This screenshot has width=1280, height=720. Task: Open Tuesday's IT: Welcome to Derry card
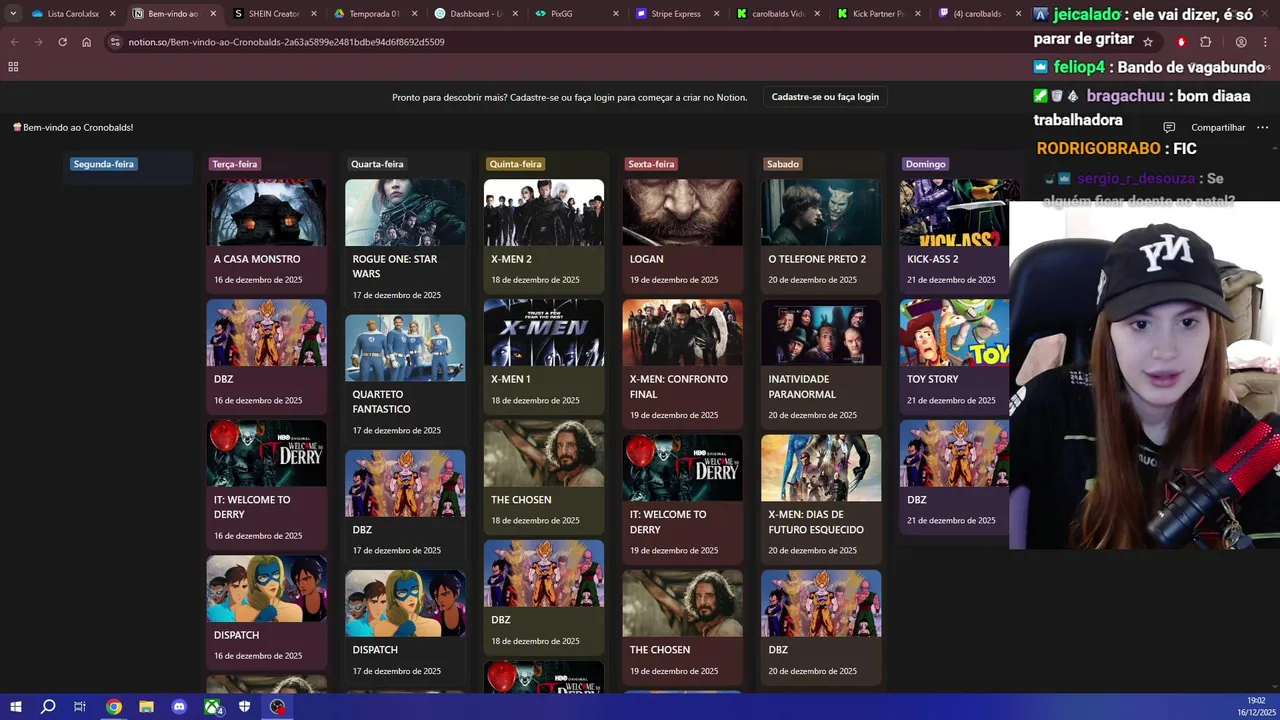(x=266, y=484)
